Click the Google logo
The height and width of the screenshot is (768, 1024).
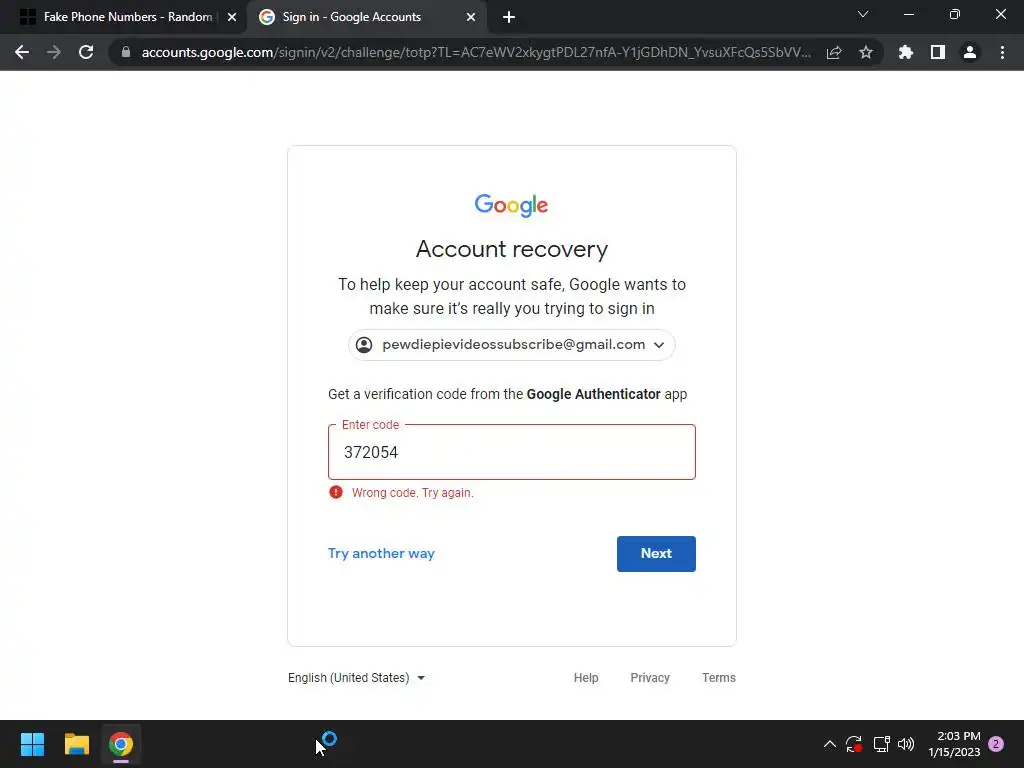tap(511, 205)
